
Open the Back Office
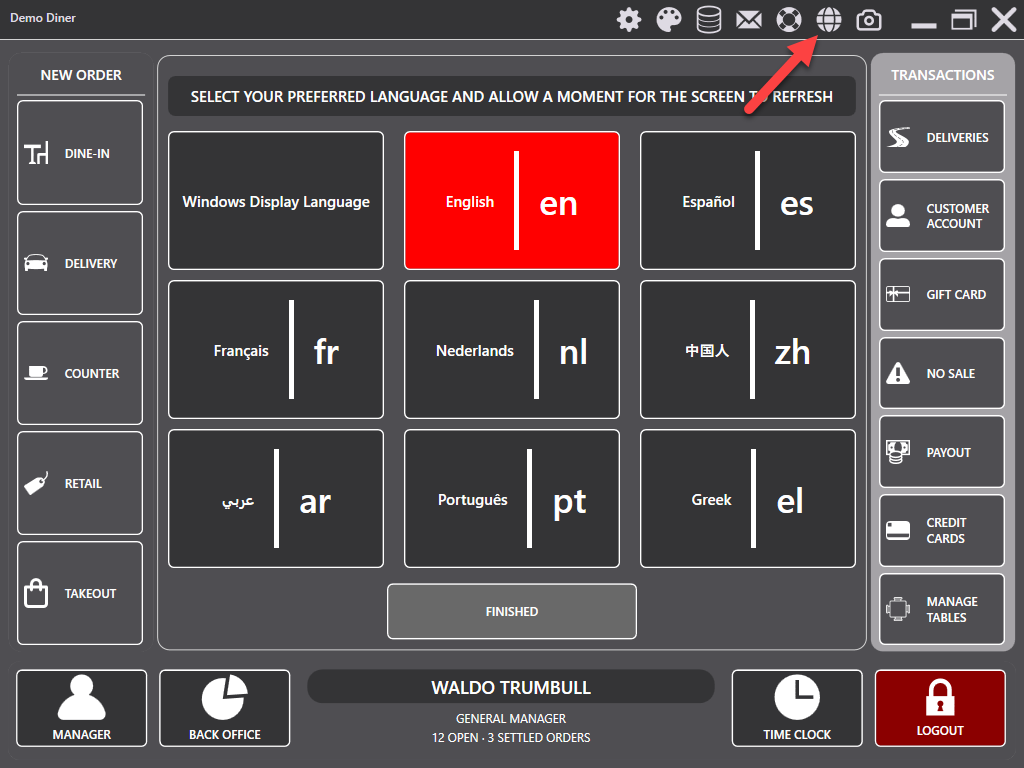click(225, 708)
